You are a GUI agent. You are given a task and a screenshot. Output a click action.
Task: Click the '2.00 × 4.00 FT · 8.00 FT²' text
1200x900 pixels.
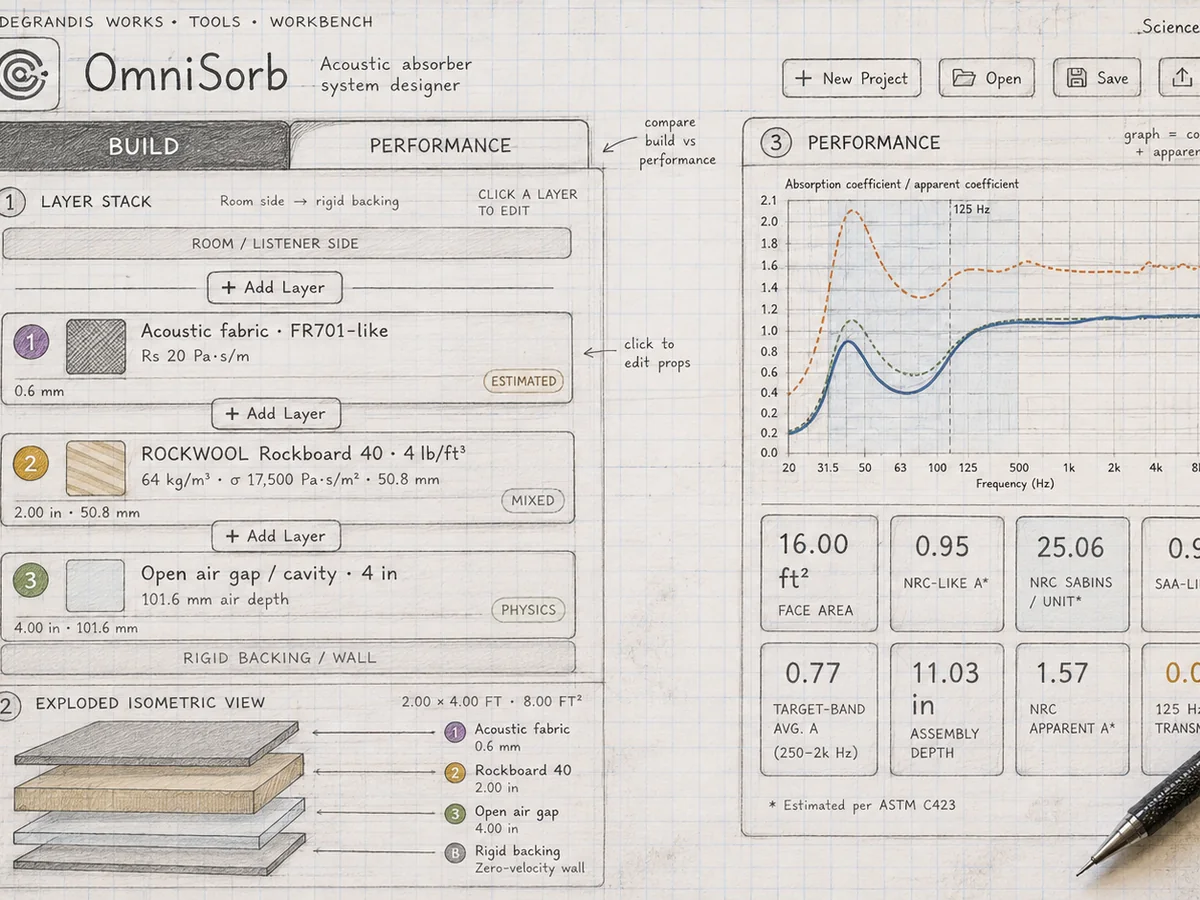tap(492, 701)
